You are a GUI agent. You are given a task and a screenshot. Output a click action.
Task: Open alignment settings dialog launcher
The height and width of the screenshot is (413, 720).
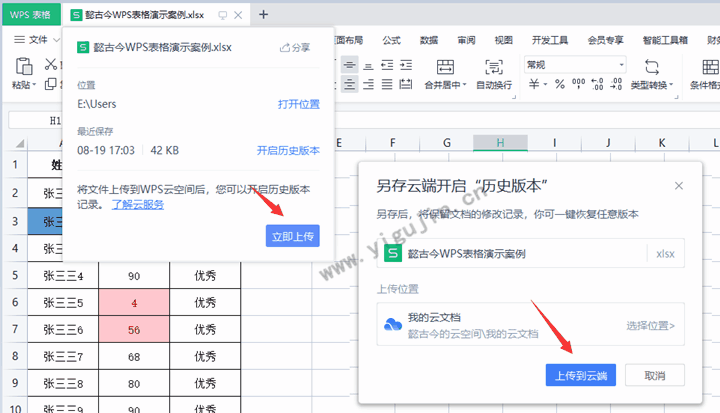coord(514,97)
